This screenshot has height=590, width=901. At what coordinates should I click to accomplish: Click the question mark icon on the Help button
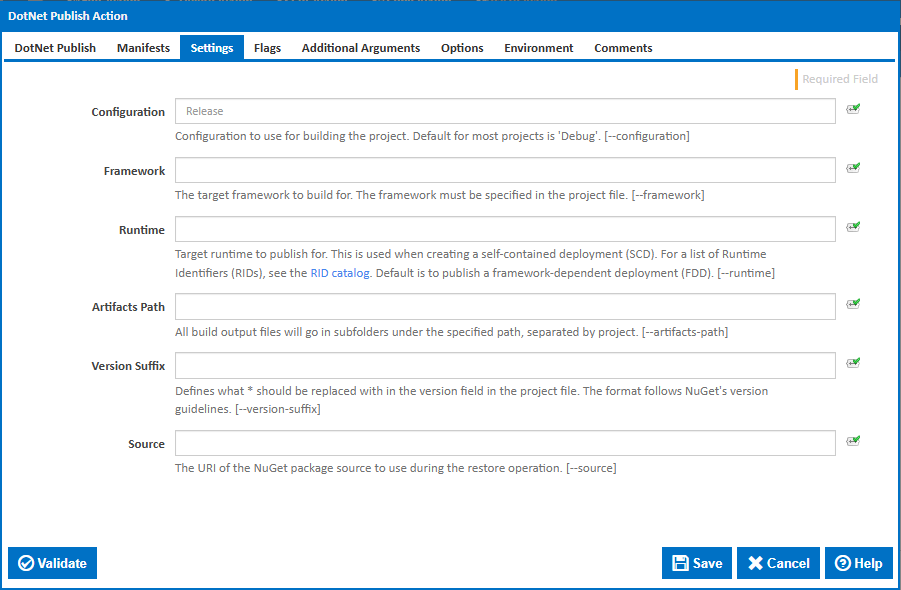pyautogui.click(x=841, y=563)
